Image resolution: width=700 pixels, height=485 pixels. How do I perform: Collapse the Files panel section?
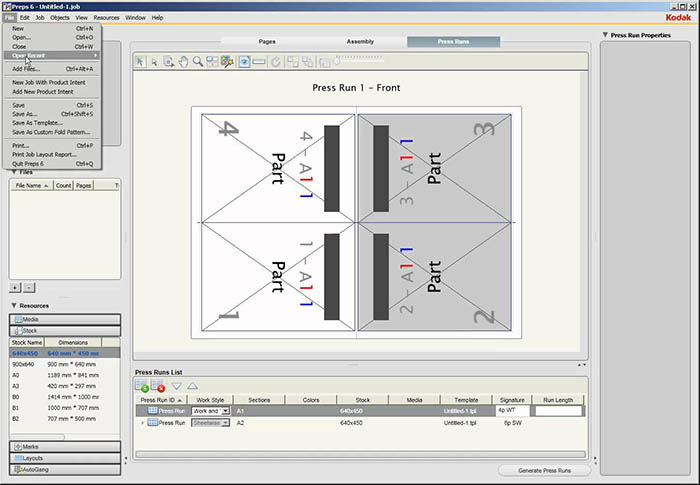(x=14, y=171)
